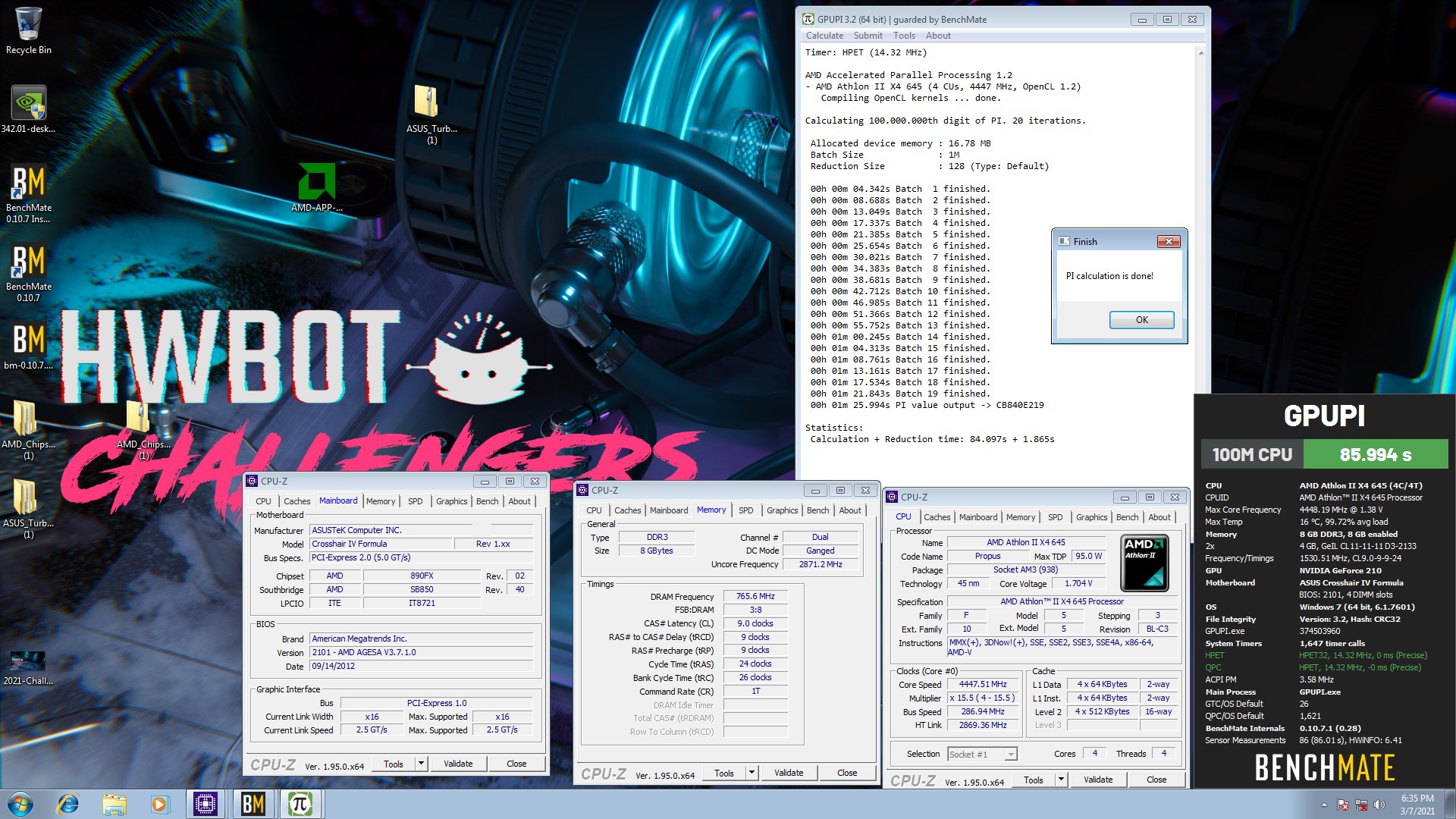
Task: Show hidden tray icons arrow
Action: (1324, 805)
